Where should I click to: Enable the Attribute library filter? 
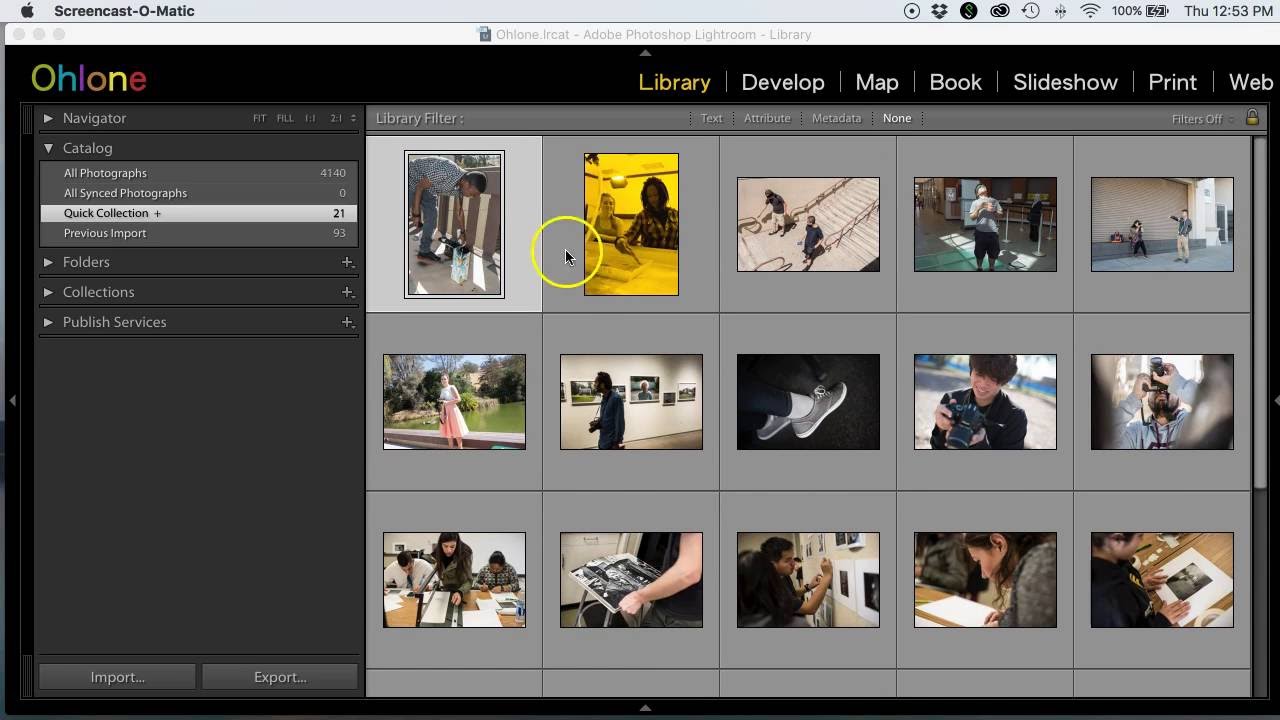[x=767, y=118]
